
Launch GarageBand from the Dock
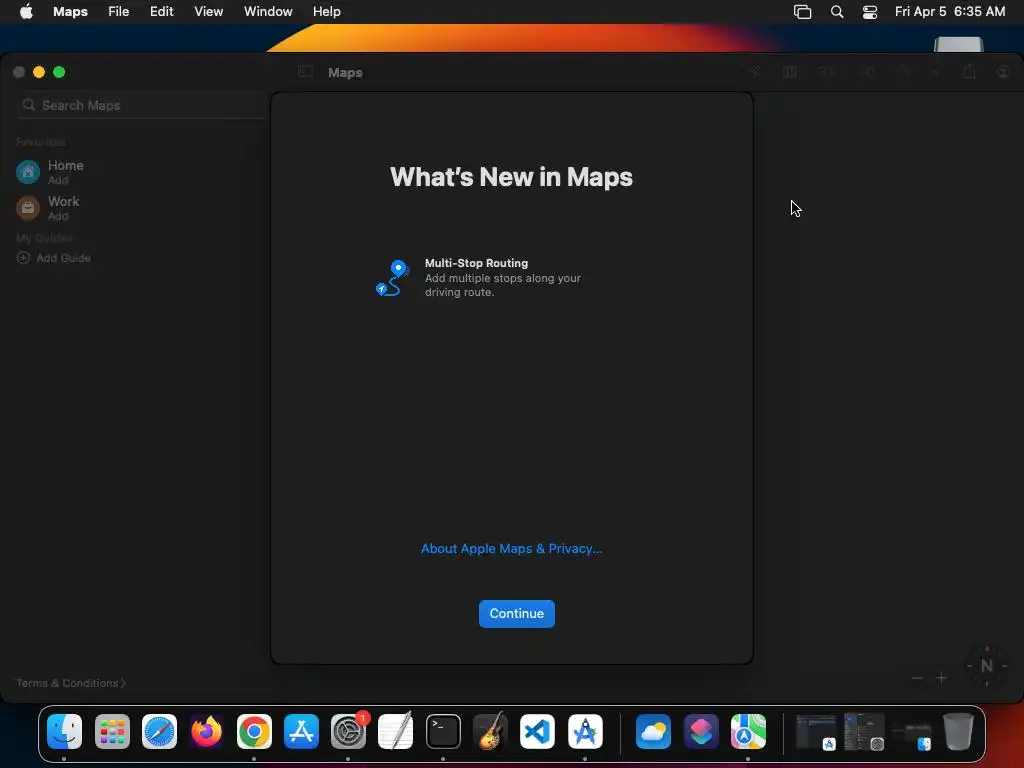tap(490, 731)
